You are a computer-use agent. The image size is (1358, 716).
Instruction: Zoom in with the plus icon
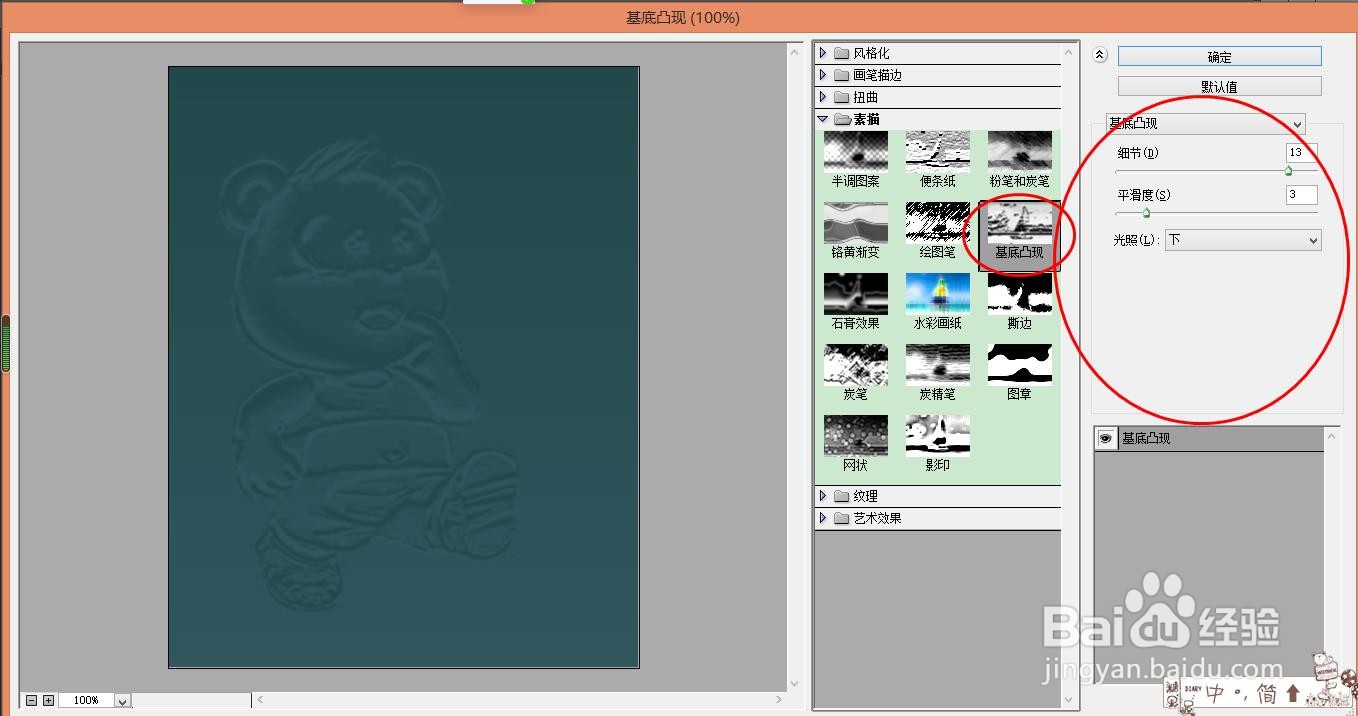point(48,701)
